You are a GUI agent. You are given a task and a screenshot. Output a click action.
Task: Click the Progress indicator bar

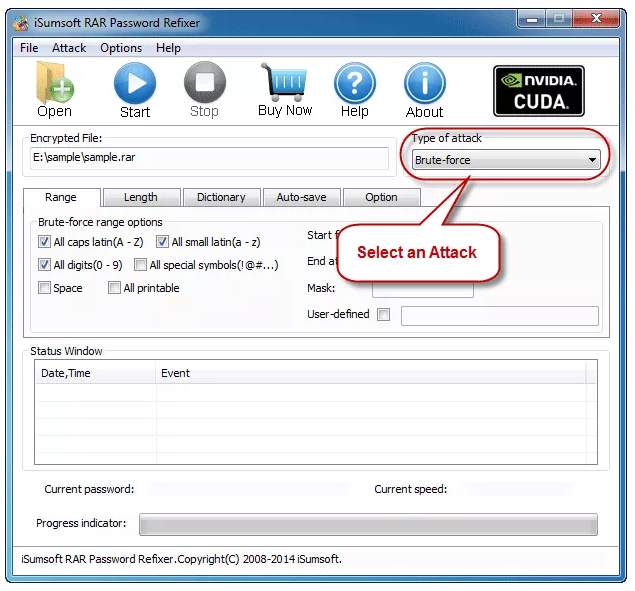tap(368, 524)
